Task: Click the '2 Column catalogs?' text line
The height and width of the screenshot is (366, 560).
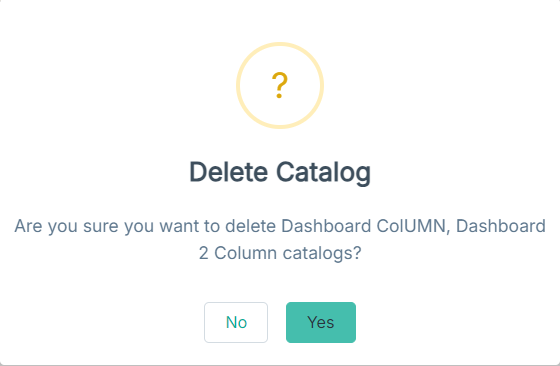Action: click(280, 253)
